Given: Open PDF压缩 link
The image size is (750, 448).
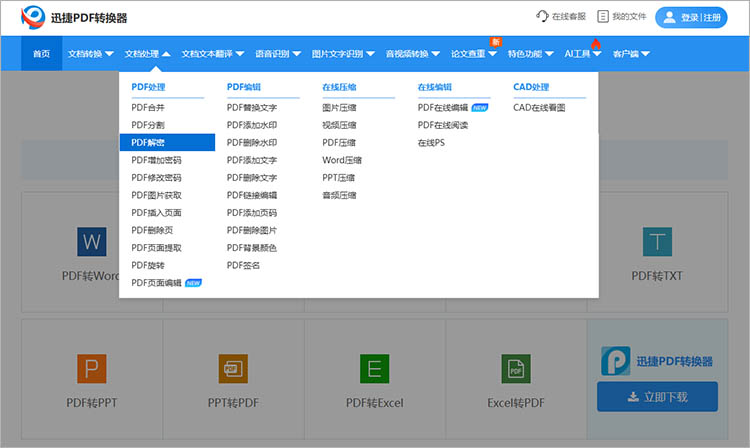Looking at the screenshot, I should click(x=339, y=142).
